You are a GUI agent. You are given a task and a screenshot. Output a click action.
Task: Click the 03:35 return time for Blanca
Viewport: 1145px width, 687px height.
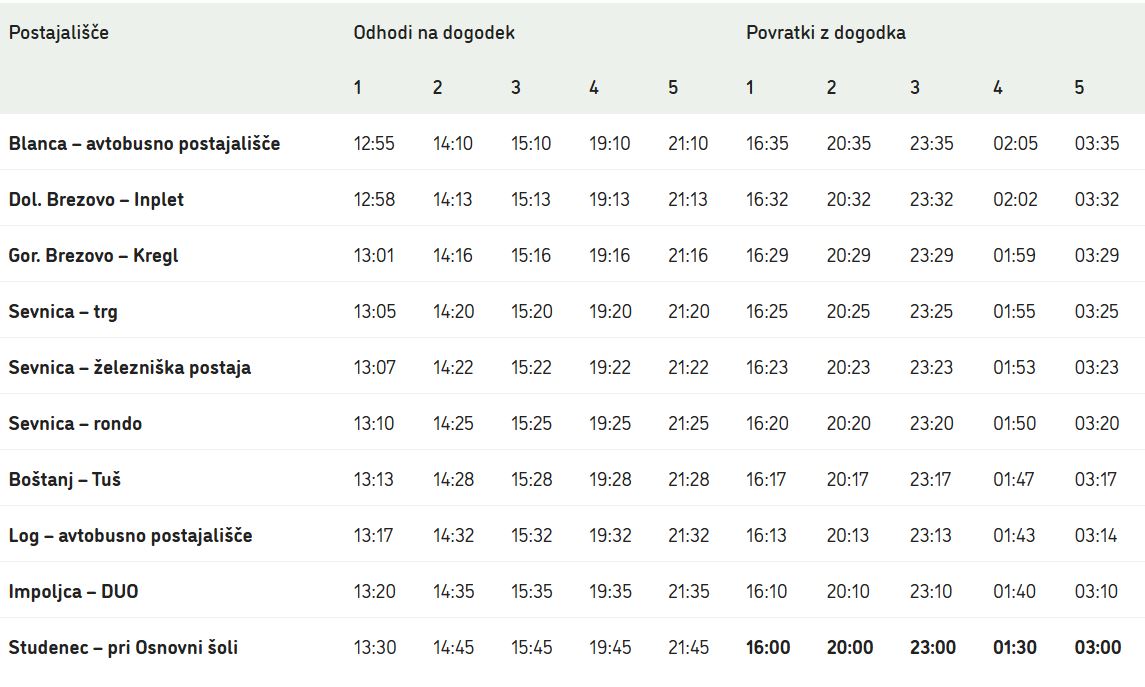[1097, 144]
